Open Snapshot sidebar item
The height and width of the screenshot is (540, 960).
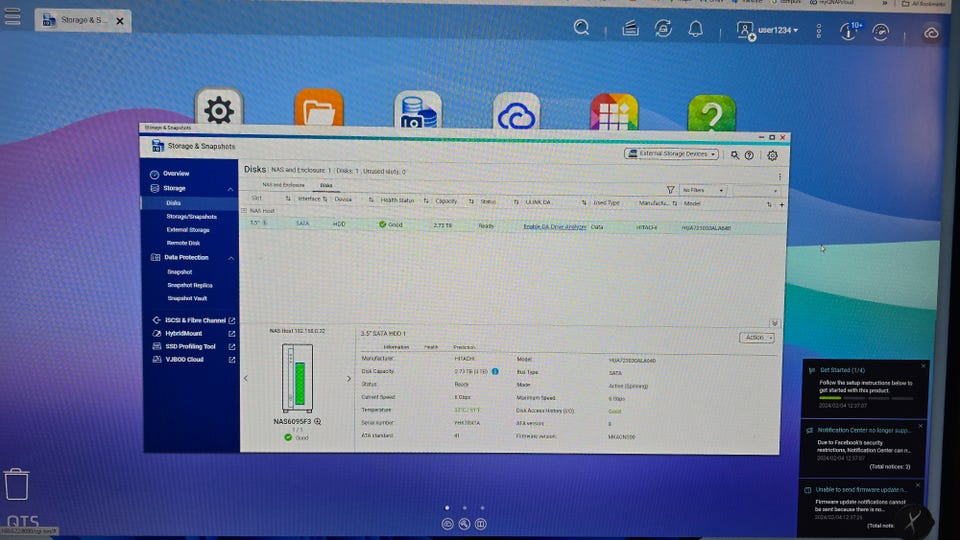[x=179, y=272]
